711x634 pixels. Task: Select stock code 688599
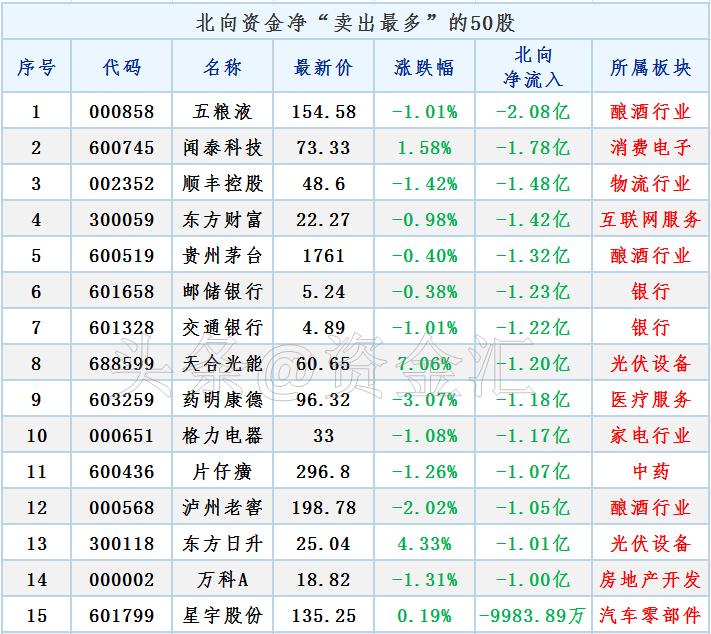pyautogui.click(x=122, y=364)
